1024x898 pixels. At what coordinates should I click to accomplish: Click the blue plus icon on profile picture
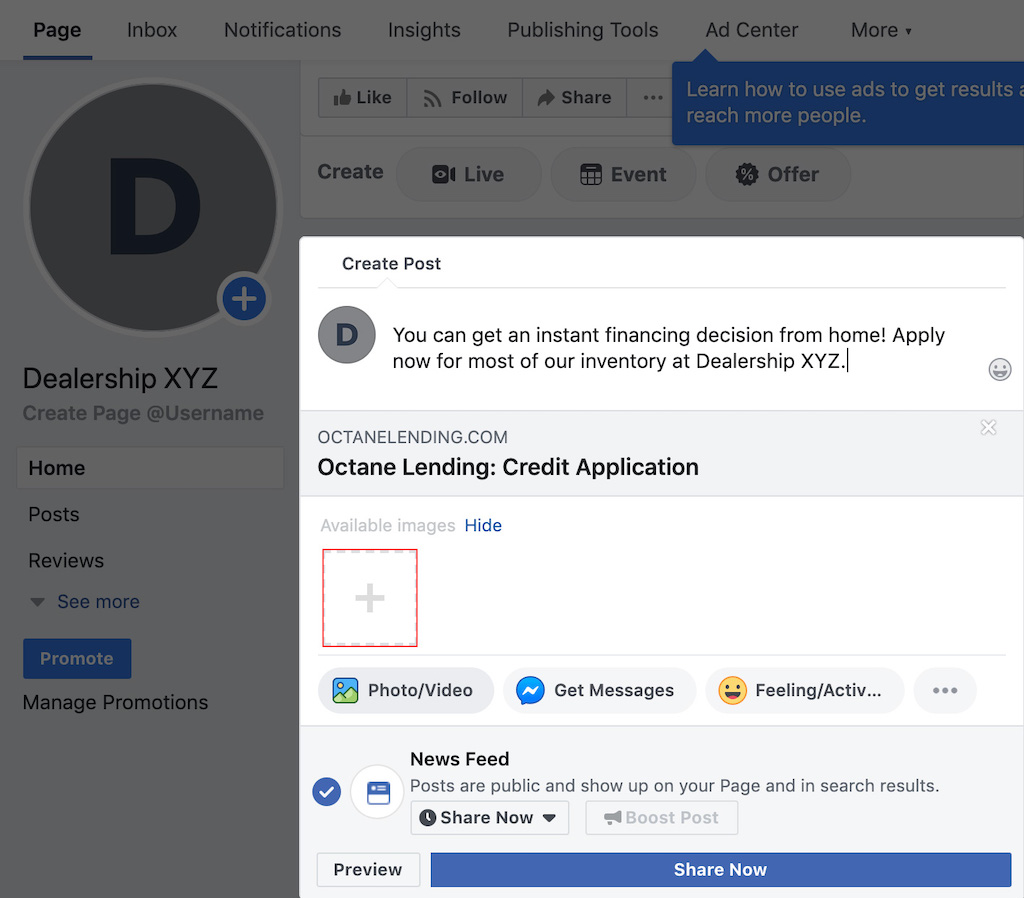[244, 299]
